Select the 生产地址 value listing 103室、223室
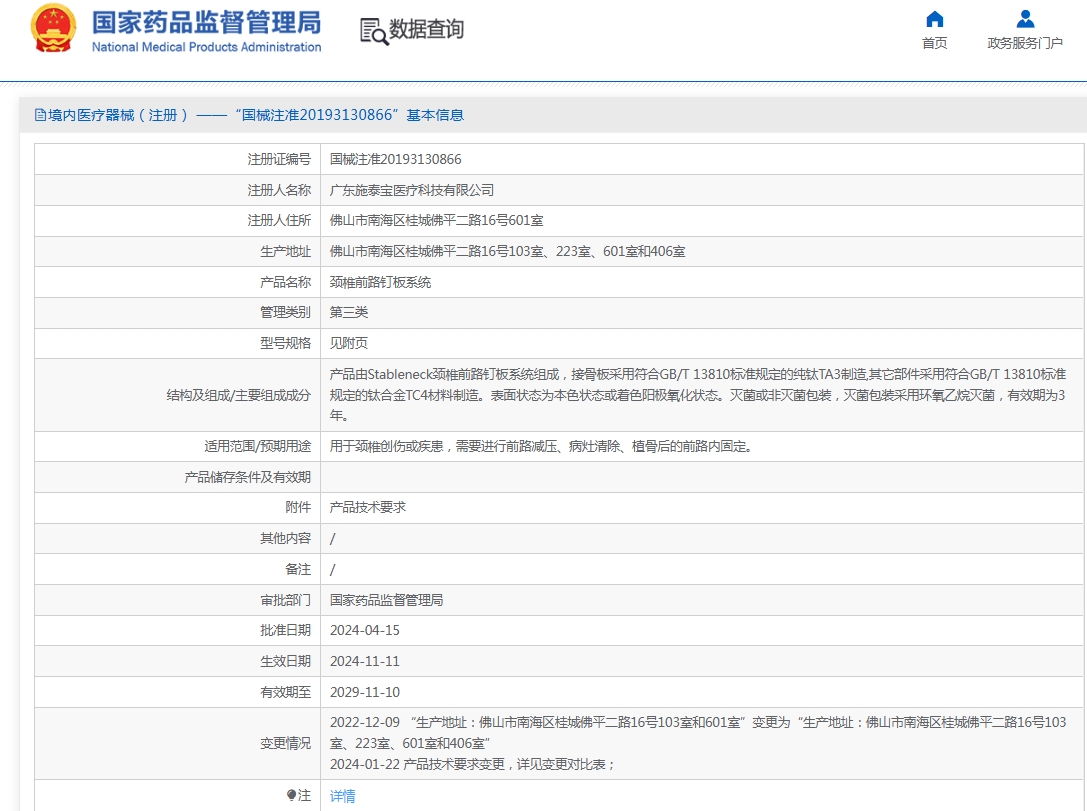This screenshot has height=811, width=1087. click(507, 252)
